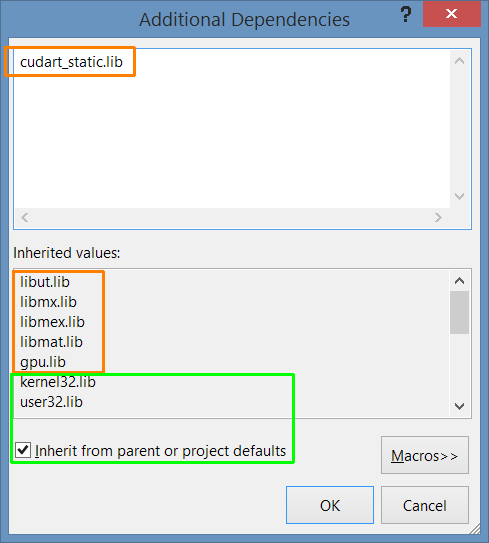Click up arrow of Inherited values scrollbar
This screenshot has height=543, width=489.
point(460,281)
